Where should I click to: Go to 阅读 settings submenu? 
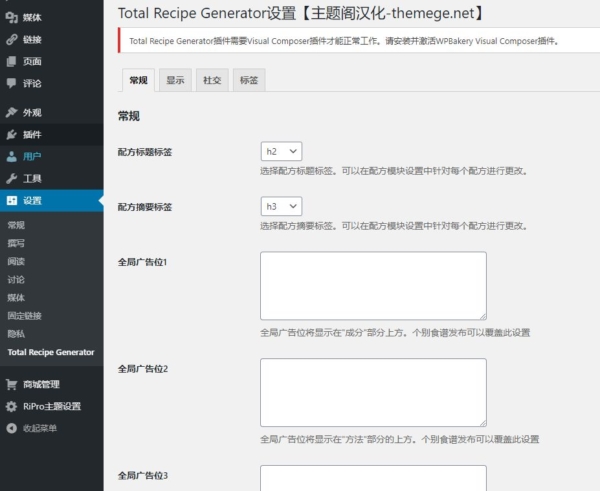tap(16, 261)
